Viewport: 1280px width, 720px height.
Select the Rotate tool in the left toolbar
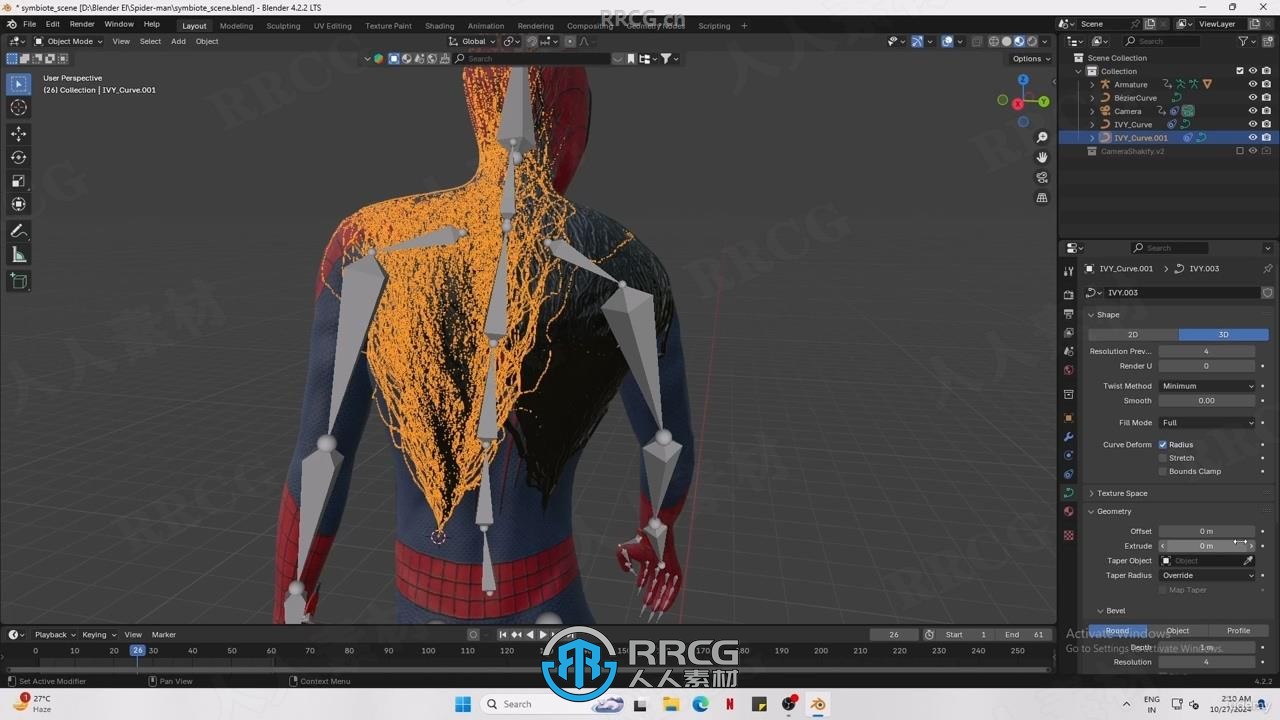click(18, 157)
